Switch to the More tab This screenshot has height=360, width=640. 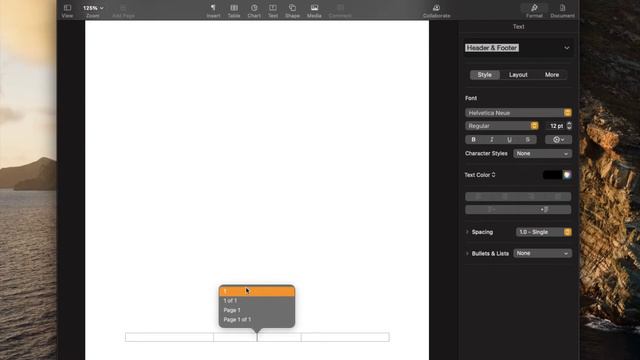(551, 75)
